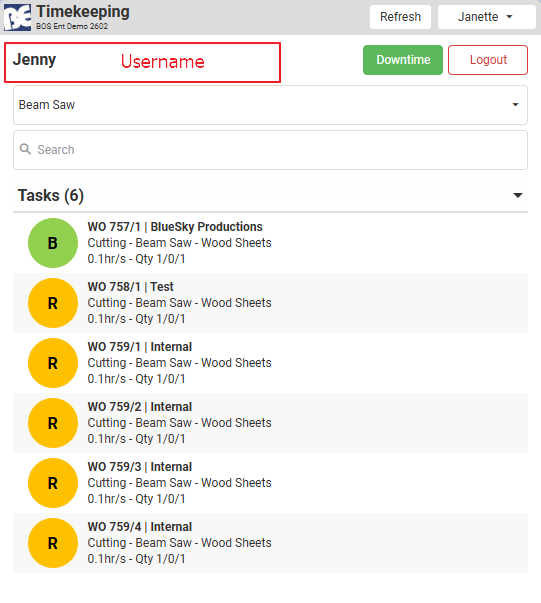Select task WO 757/1 | BlueSky Productions
541x603 pixels.
click(x=270, y=243)
